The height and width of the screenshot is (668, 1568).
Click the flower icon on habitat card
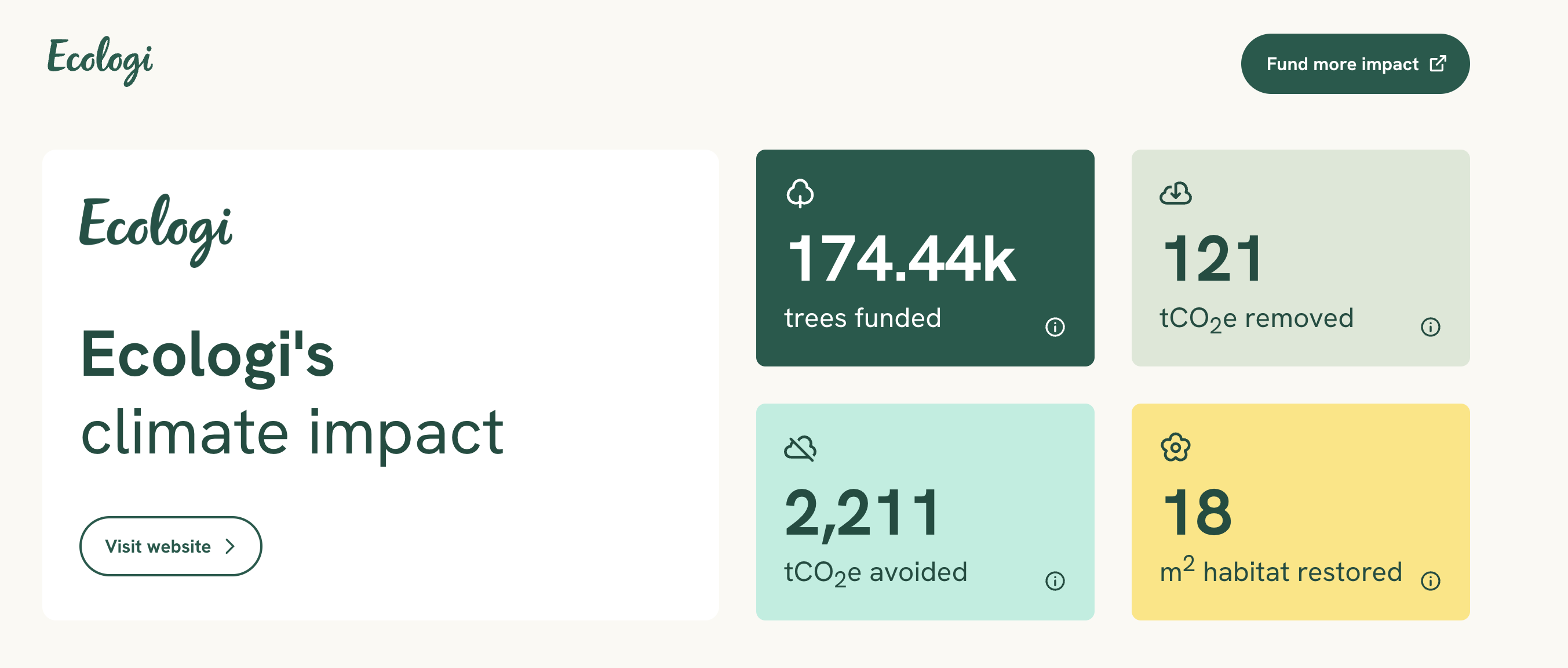tap(1175, 448)
